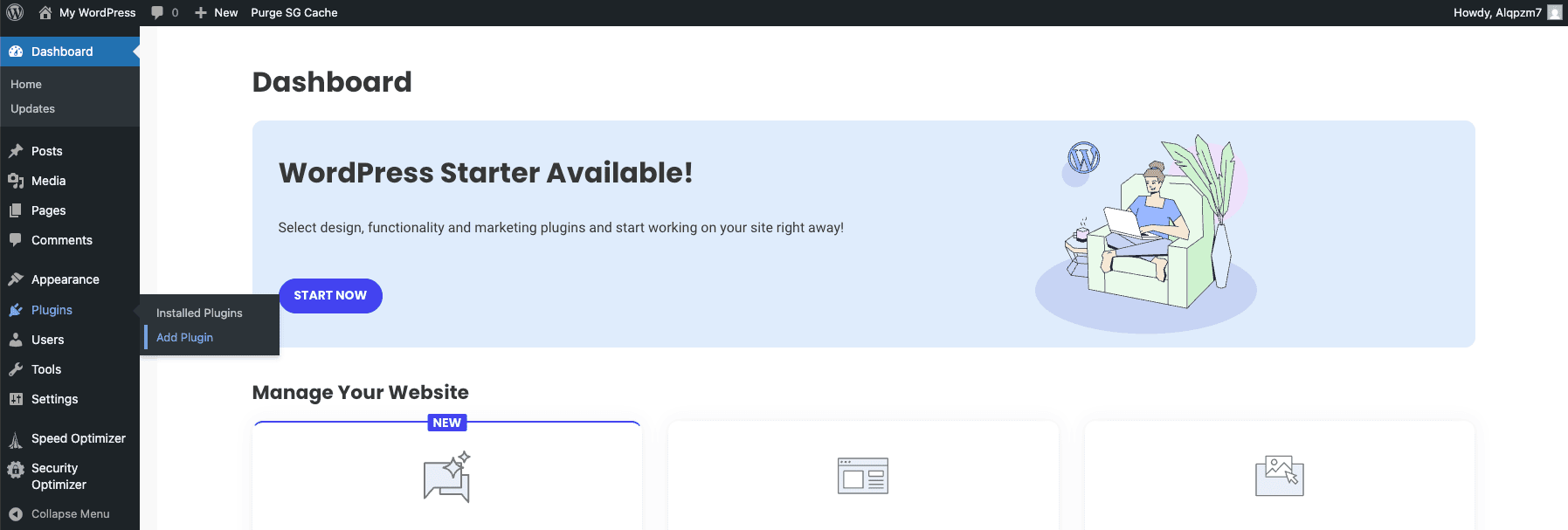Click Purge SG Cache
Viewport: 1568px width, 530px height.
[x=294, y=12]
